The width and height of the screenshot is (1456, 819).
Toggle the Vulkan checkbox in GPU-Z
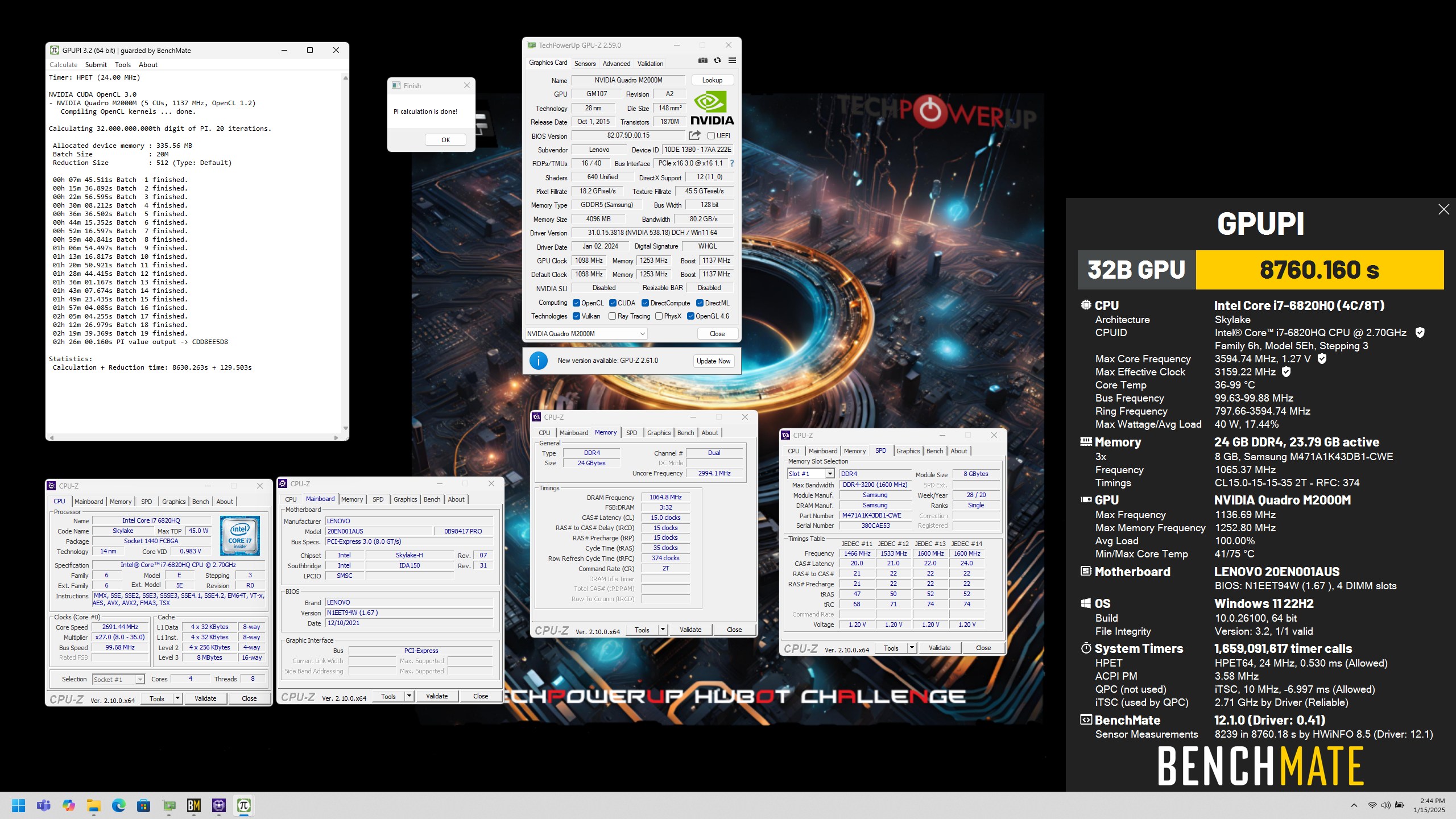pyautogui.click(x=576, y=316)
